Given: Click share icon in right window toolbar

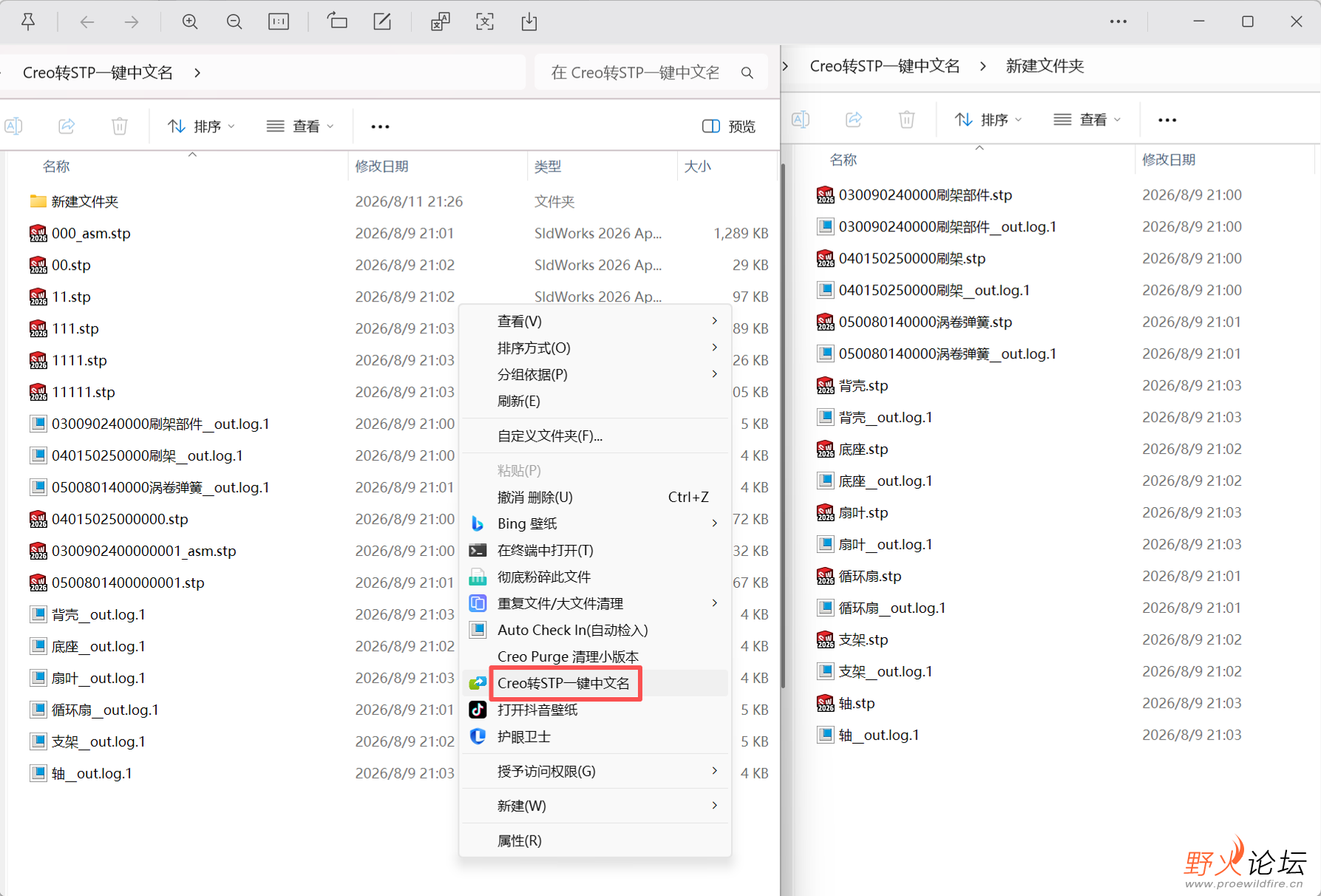Looking at the screenshot, I should pos(854,120).
